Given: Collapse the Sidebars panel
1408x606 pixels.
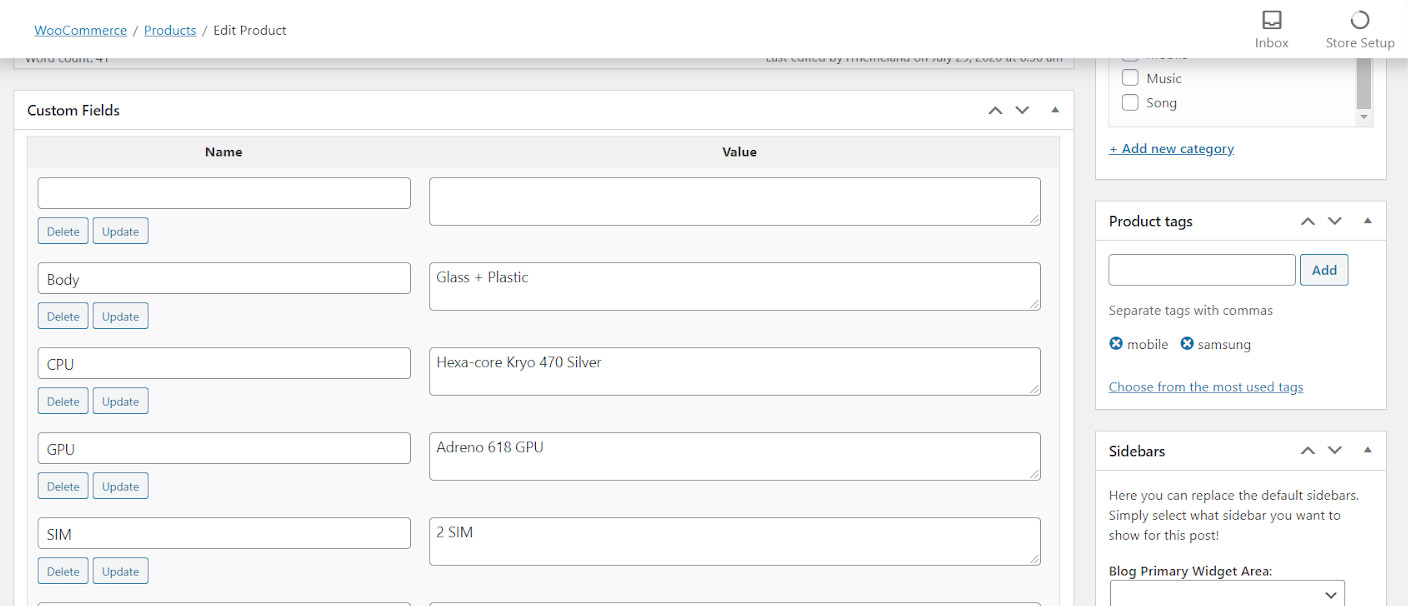Looking at the screenshot, I should 1367,451.
